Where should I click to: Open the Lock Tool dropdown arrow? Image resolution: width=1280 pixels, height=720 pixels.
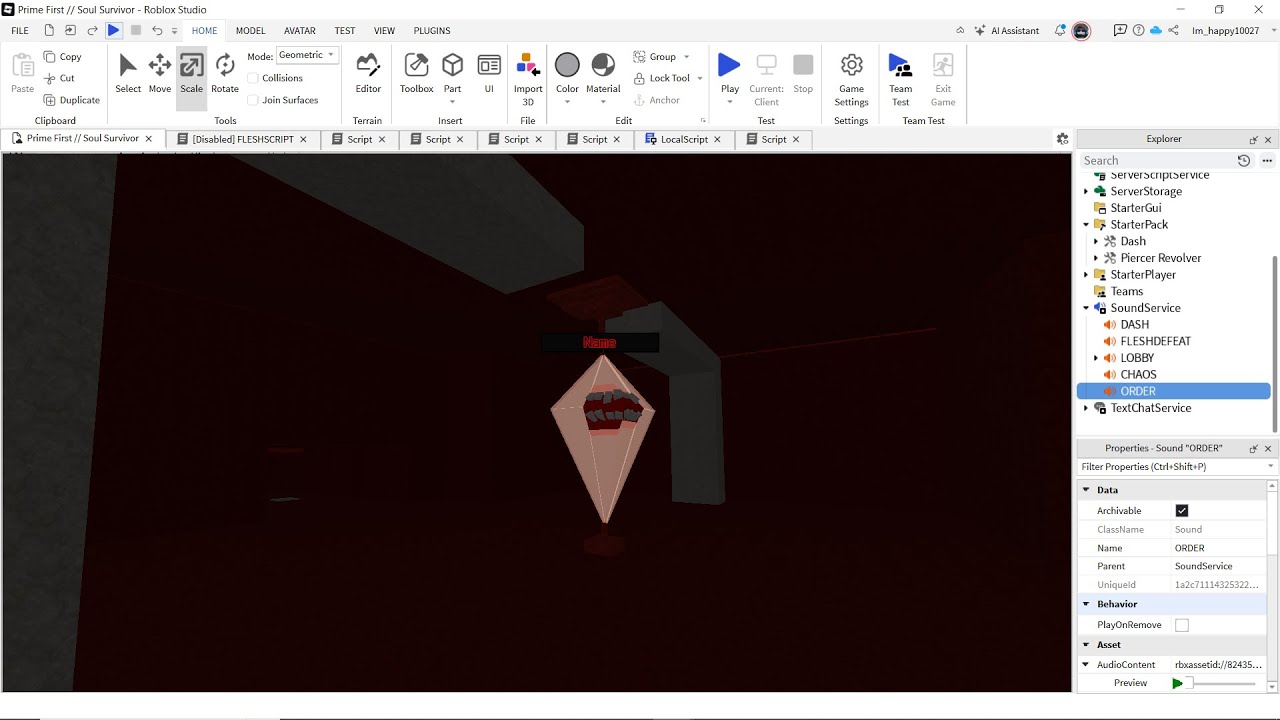[x=700, y=78]
